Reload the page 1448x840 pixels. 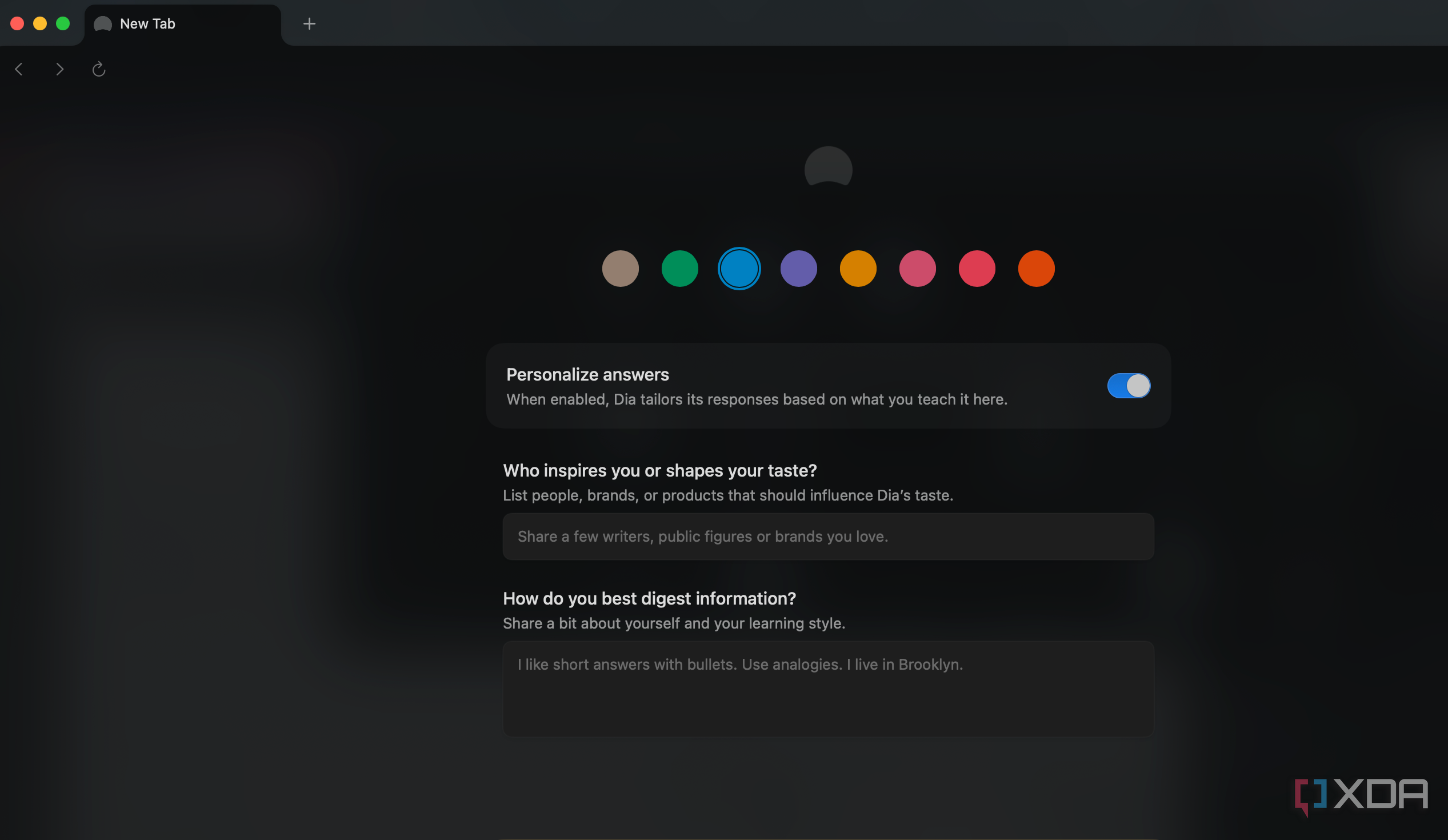[99, 70]
